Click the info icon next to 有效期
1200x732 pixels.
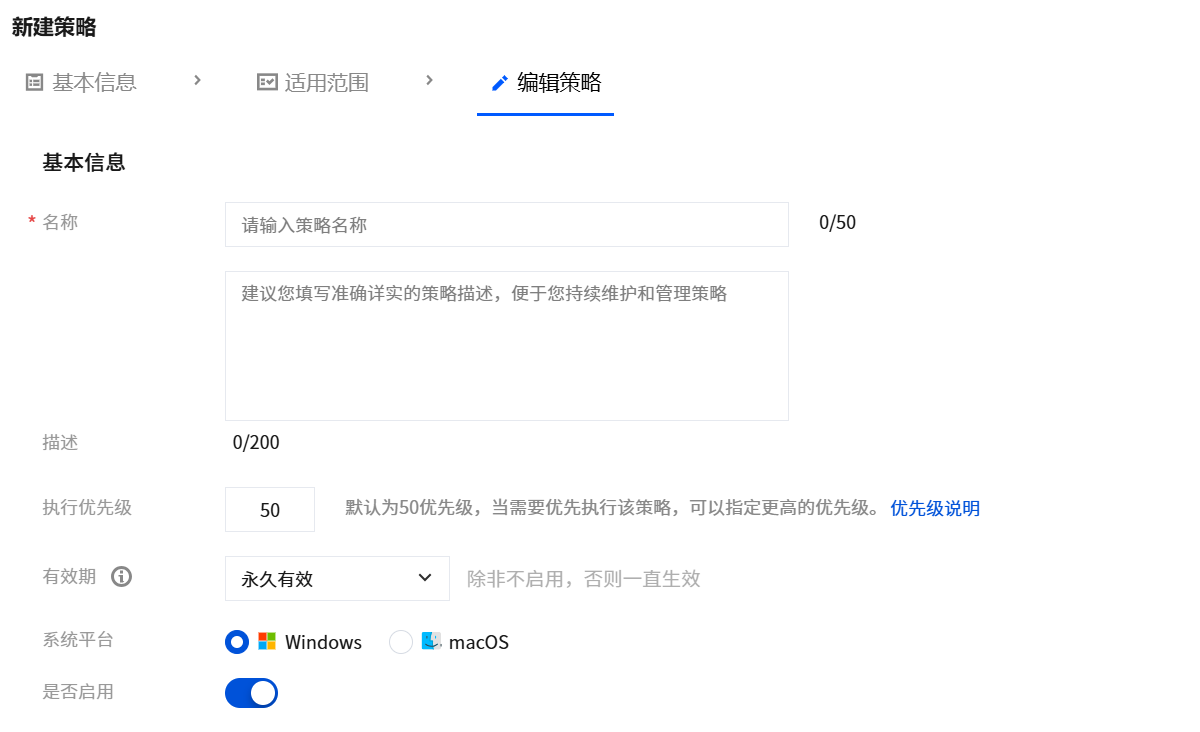122,577
